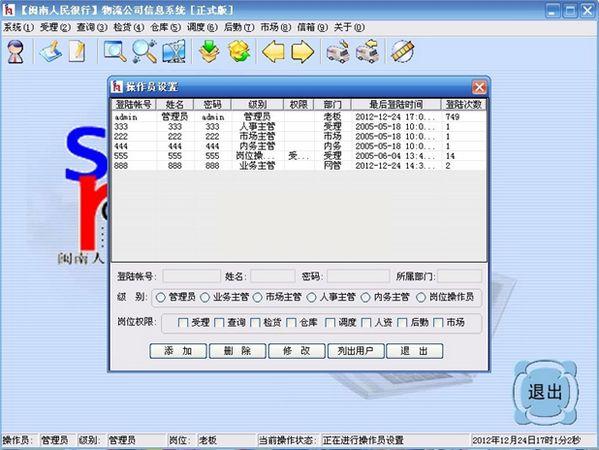
Task: Click the 删除 button
Action: pyautogui.click(x=238, y=351)
